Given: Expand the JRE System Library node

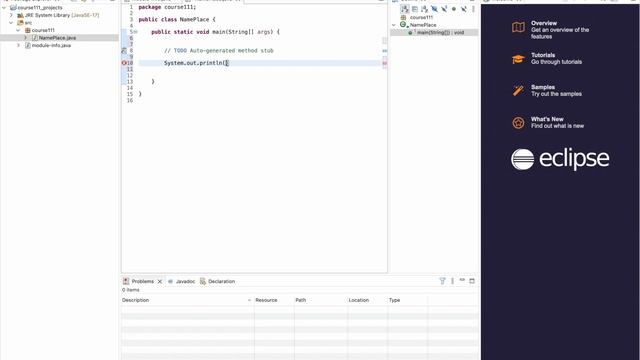Looking at the screenshot, I should (x=11, y=15).
